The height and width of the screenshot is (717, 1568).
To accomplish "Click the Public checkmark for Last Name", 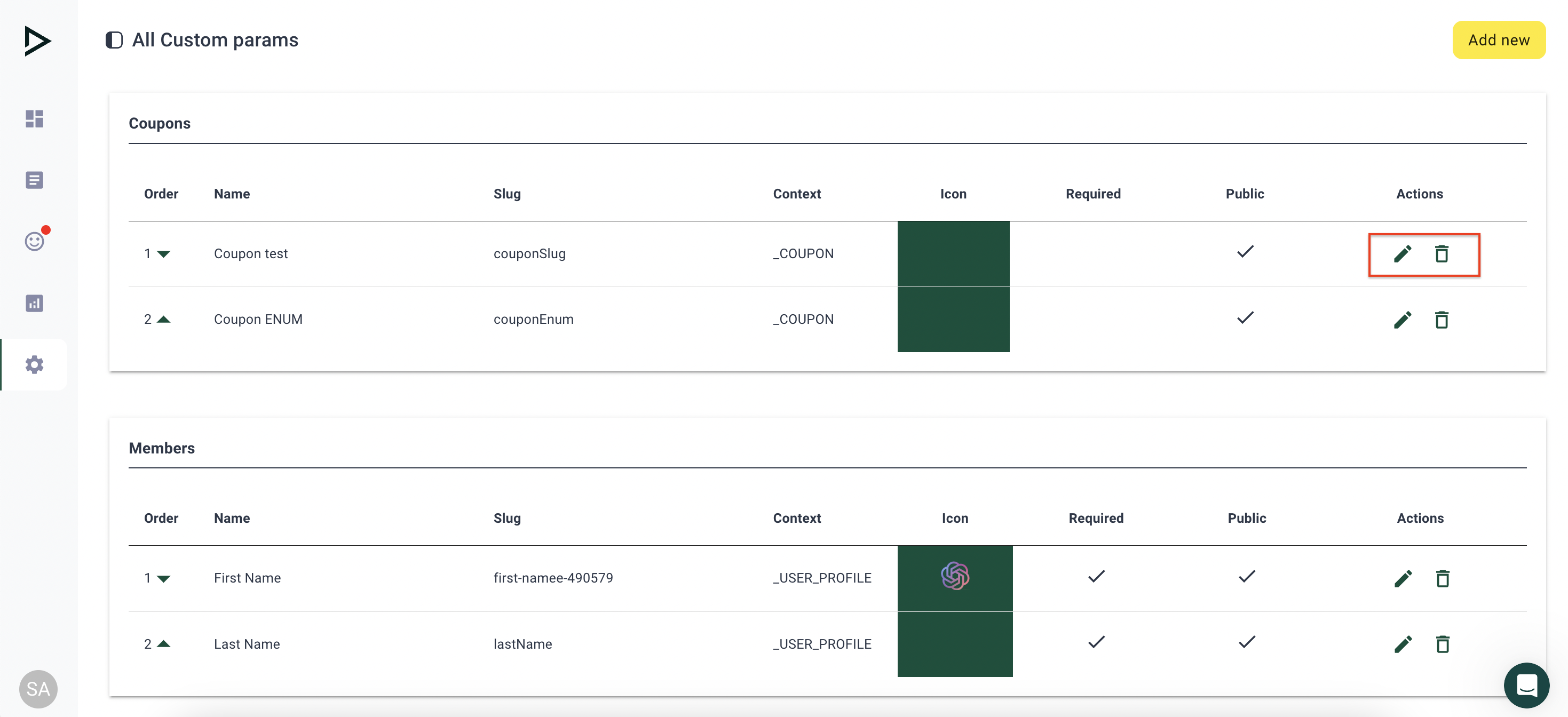I will (1246, 642).
